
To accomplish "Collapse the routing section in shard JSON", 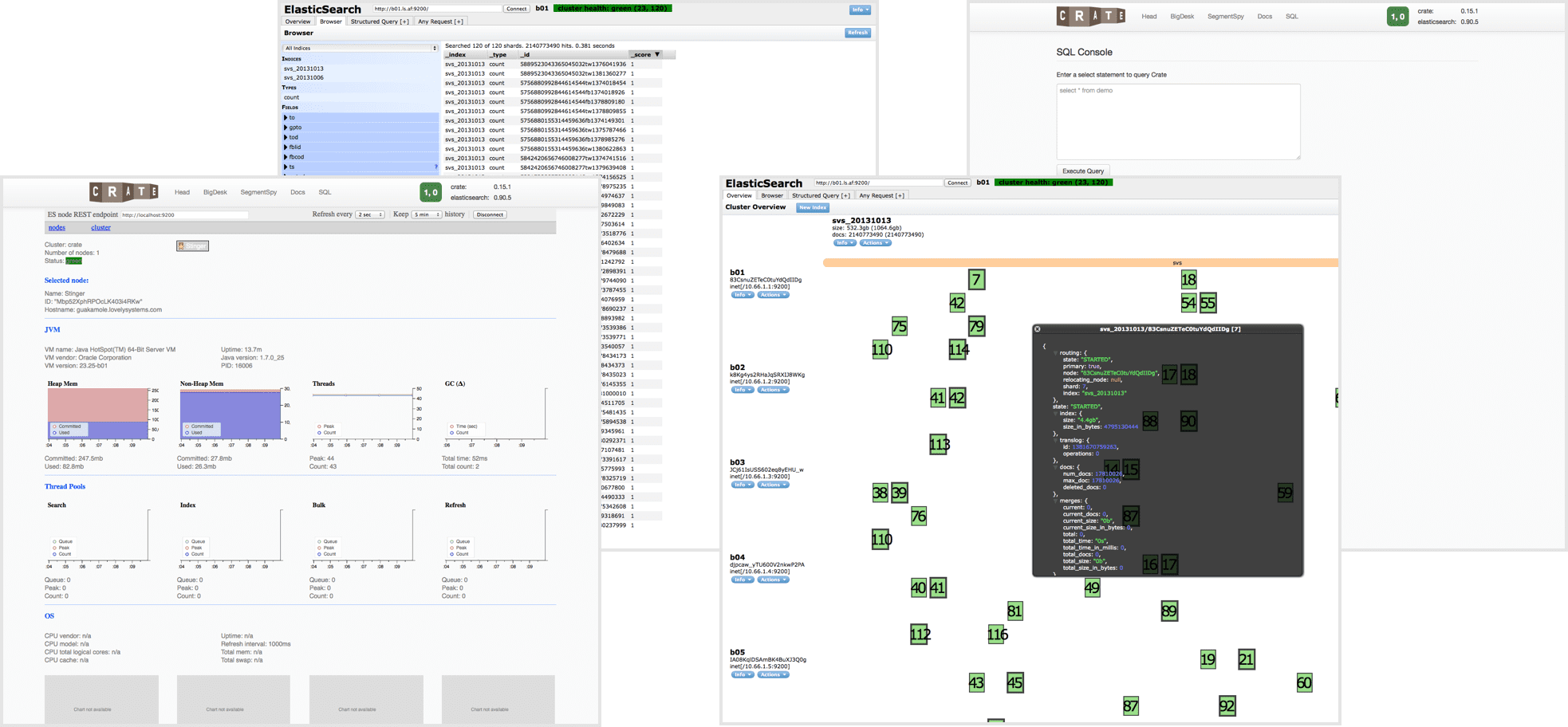I will tap(1055, 353).
